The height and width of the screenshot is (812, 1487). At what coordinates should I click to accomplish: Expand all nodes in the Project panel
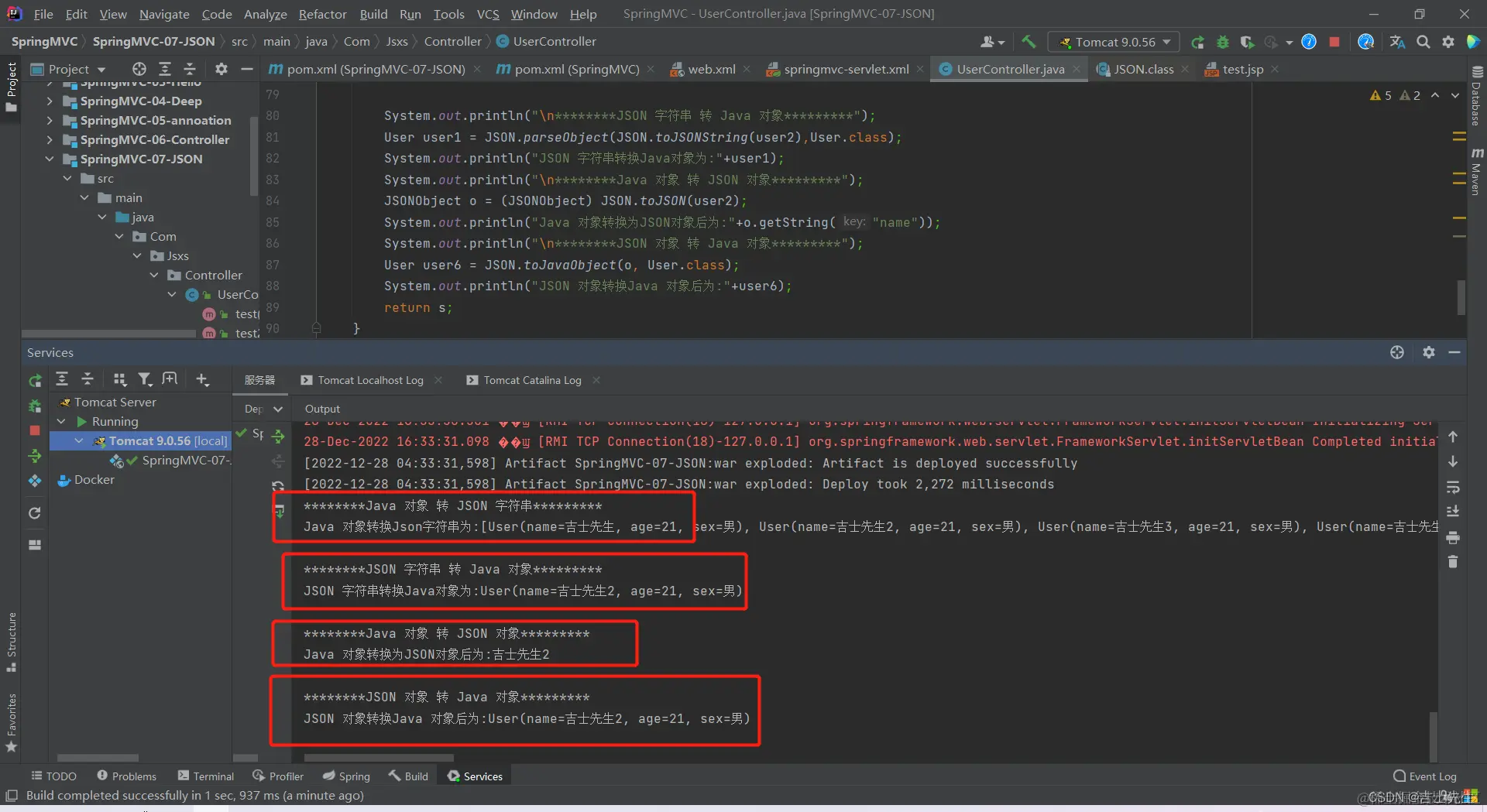click(x=165, y=69)
